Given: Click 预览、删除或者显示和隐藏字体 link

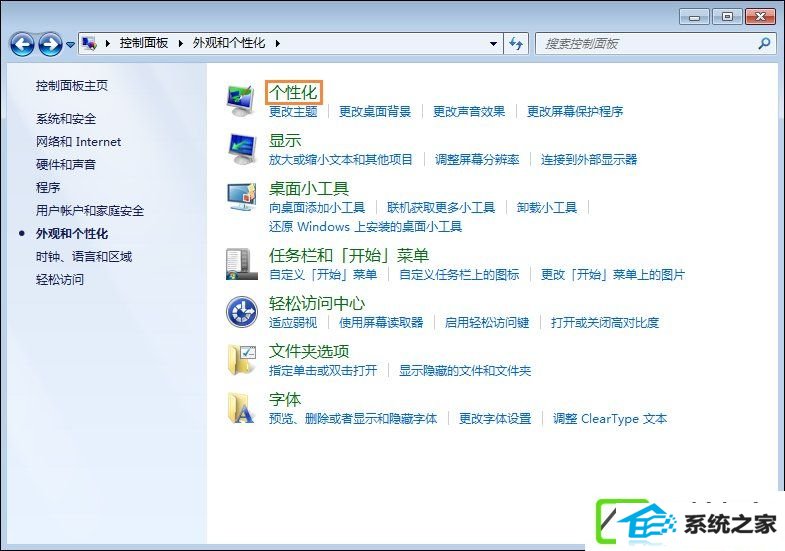Looking at the screenshot, I should 353,419.
